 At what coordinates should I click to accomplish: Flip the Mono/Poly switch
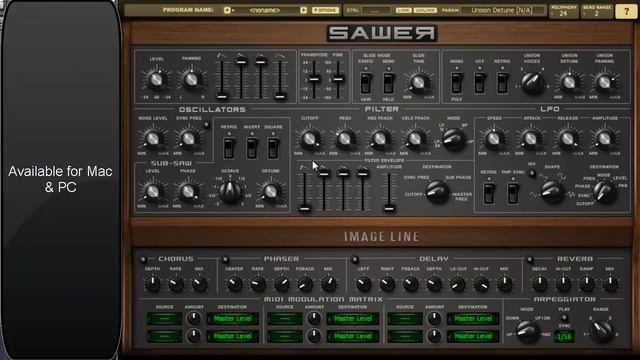coord(456,83)
